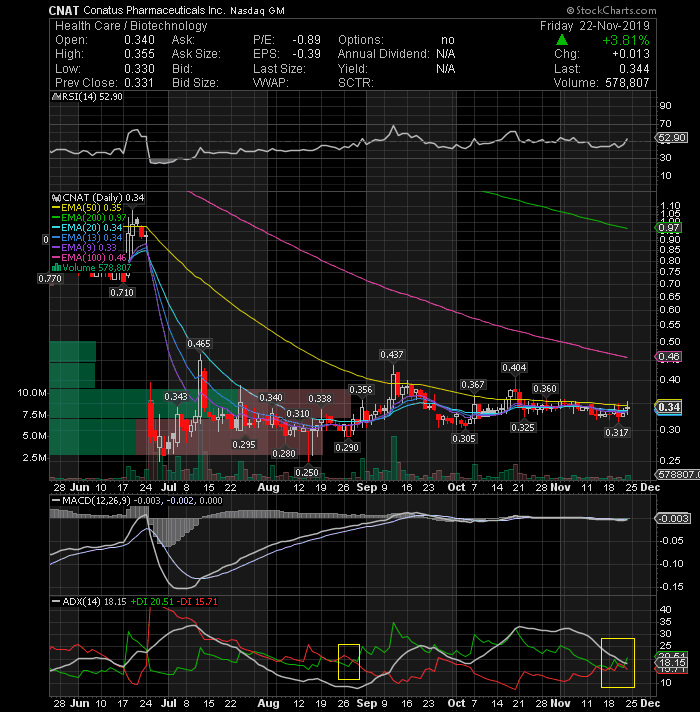Select the EMA(9) 0.33 legend entry
Viewport: 700px width, 712px height.
click(x=89, y=248)
